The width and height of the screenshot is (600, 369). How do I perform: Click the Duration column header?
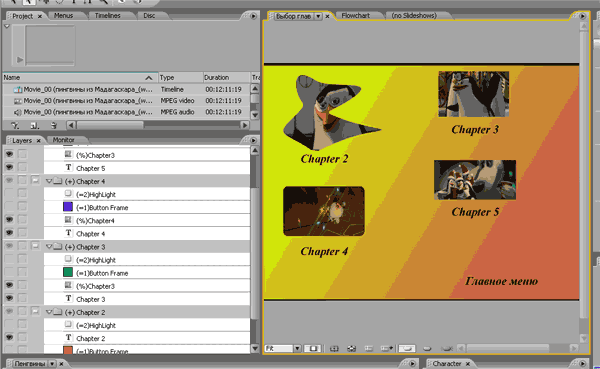click(226, 78)
